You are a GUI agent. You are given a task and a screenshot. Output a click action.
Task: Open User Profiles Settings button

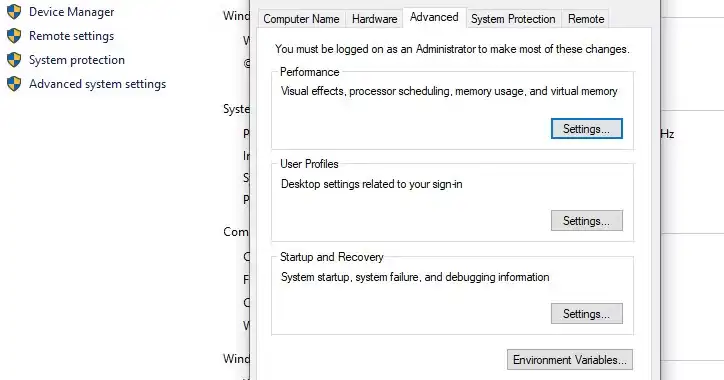586,221
